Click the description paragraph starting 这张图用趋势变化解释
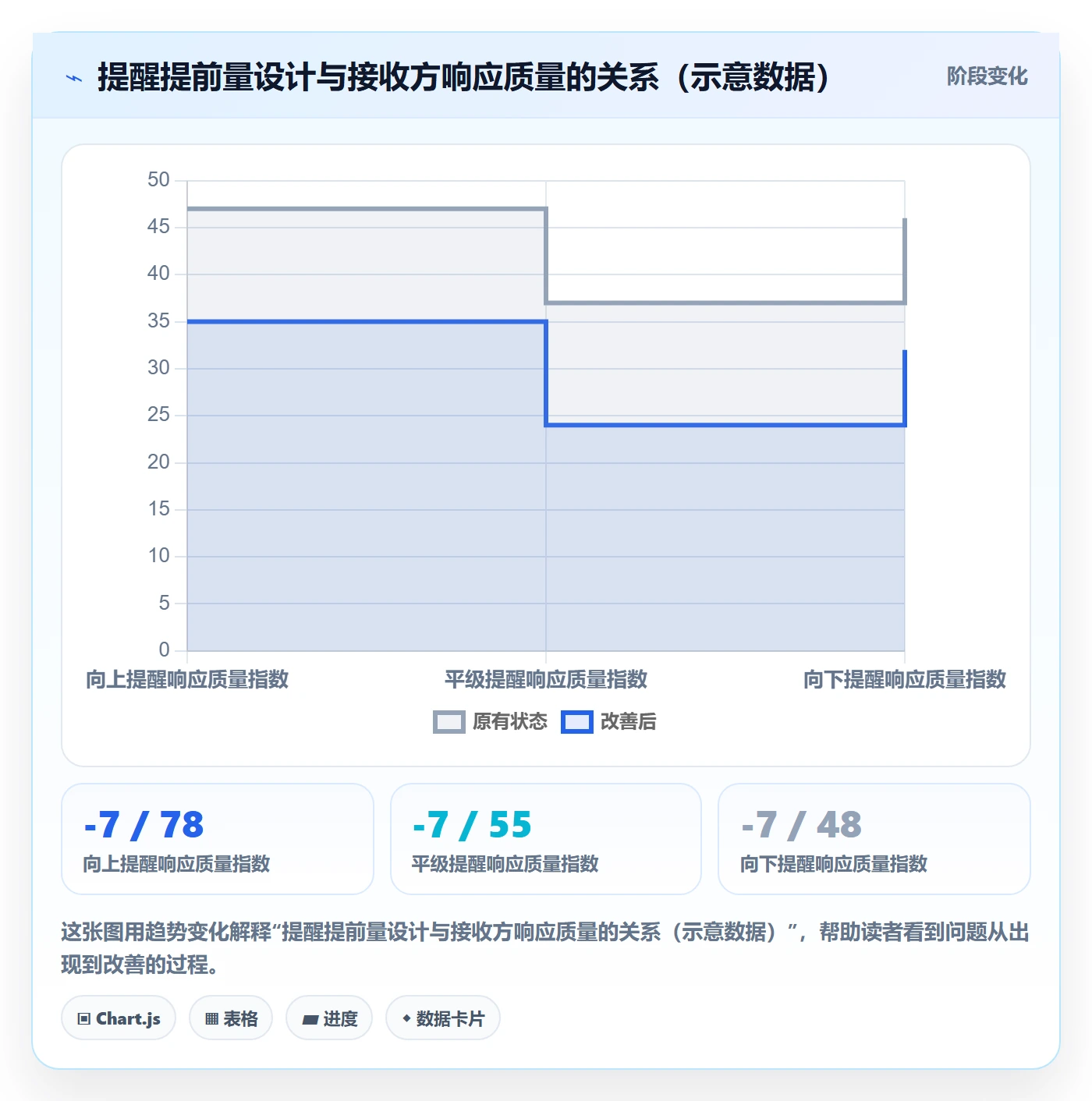Image resolution: width=1092 pixels, height=1101 pixels. [545, 948]
